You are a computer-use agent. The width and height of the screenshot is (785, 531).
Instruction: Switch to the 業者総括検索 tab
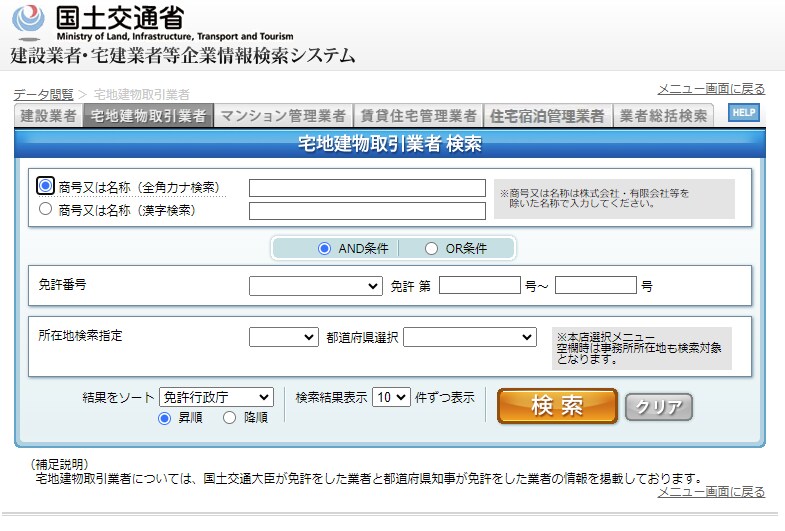663,116
